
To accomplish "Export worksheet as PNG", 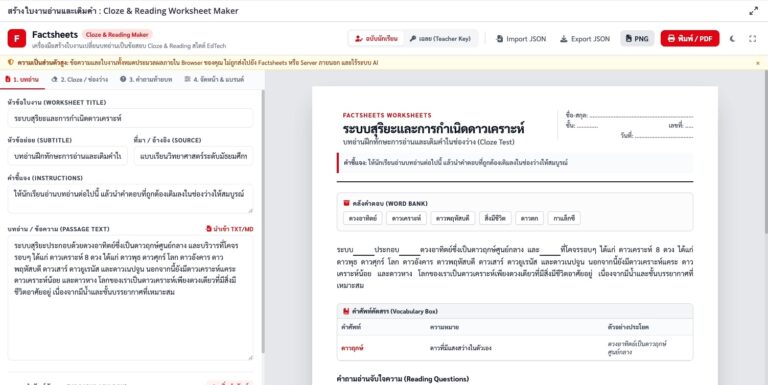I will pos(637,39).
